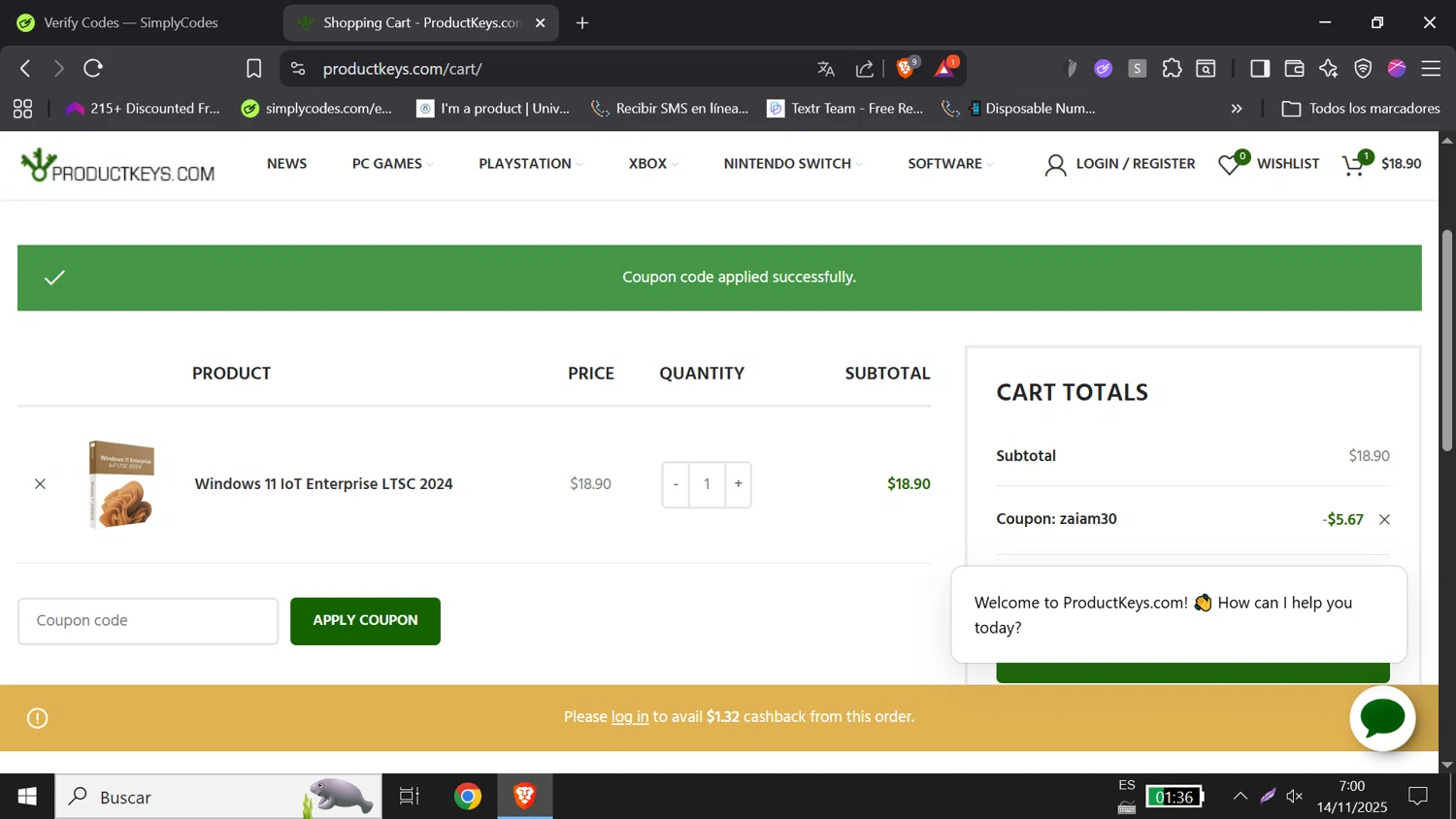Open Brave Shields lion icon
Viewport: 1456px width, 819px height.
[x=907, y=67]
